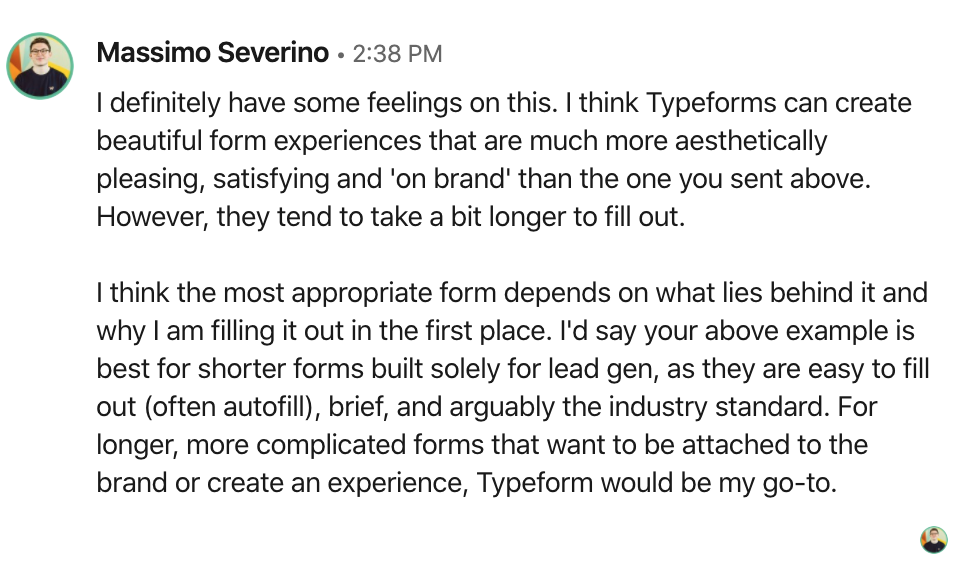Click the word 'feelings' in the first line
The image size is (960, 568).
pyautogui.click(x=414, y=103)
